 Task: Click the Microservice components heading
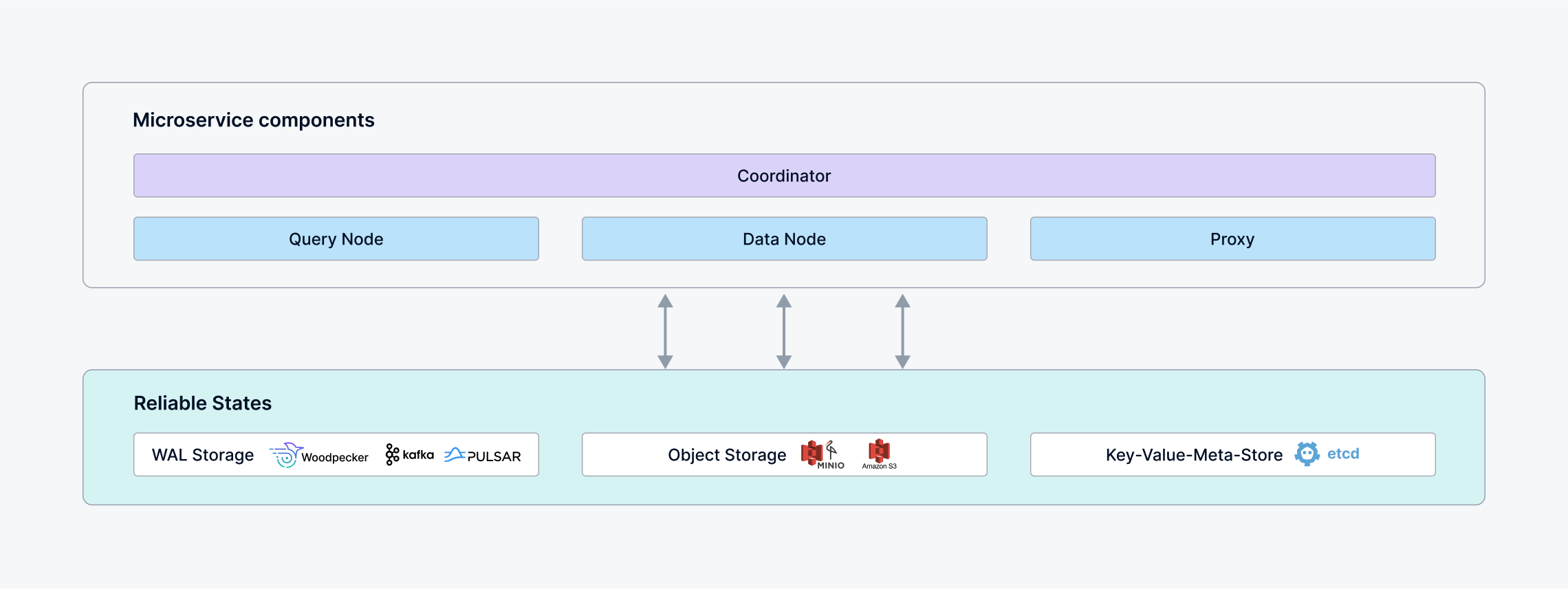click(x=253, y=120)
